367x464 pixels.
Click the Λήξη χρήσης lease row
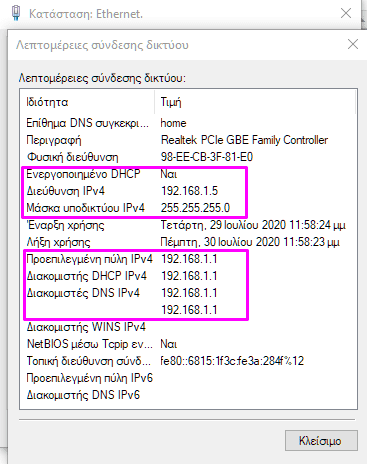coord(188,242)
